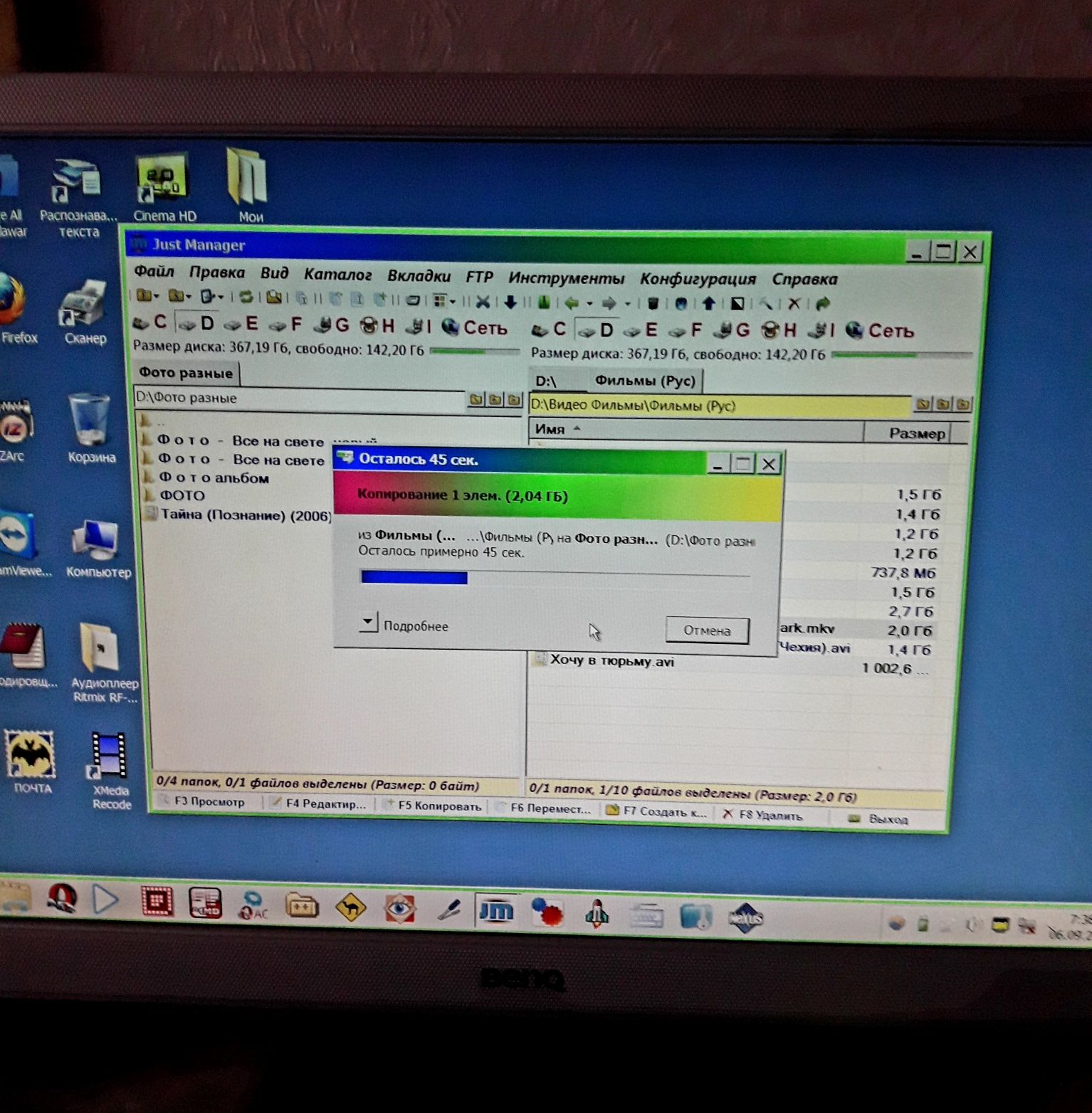Select drive G in left panel

pyautogui.click(x=332, y=326)
